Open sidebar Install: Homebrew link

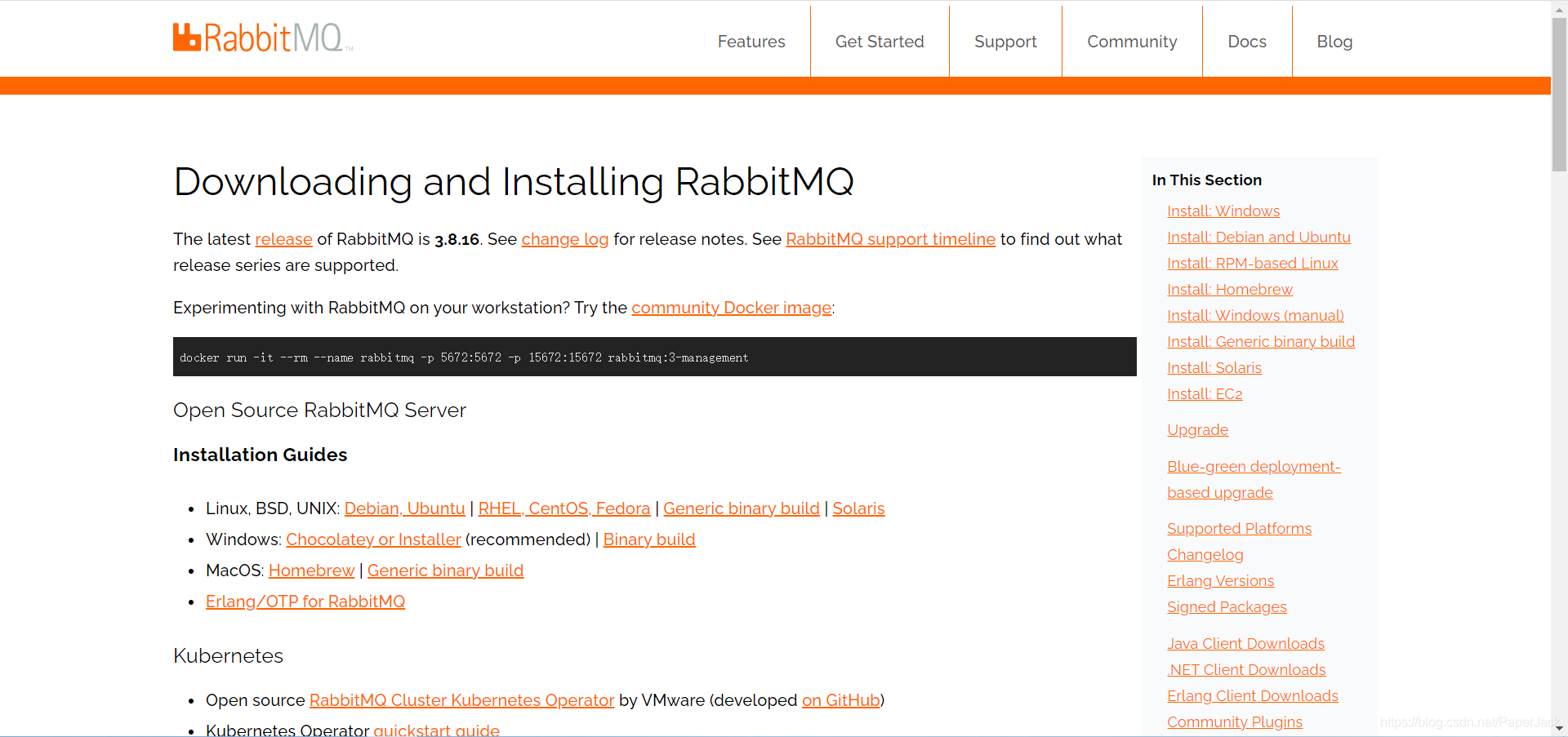[x=1230, y=290]
